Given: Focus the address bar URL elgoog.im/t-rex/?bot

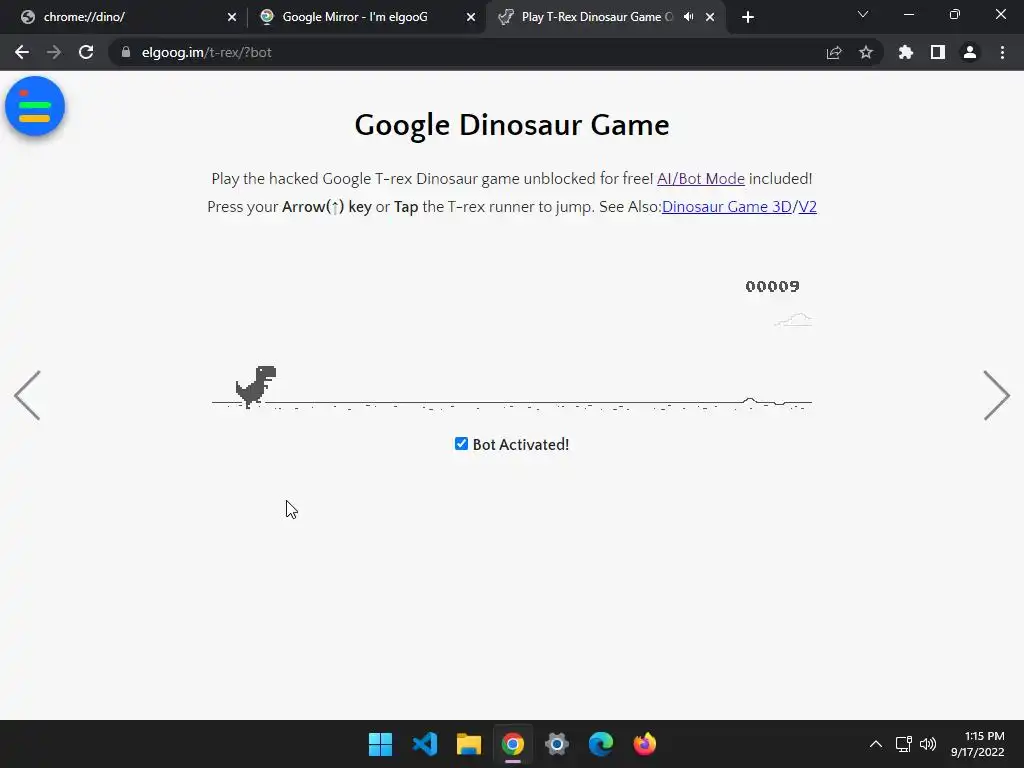Looking at the screenshot, I should (206, 52).
